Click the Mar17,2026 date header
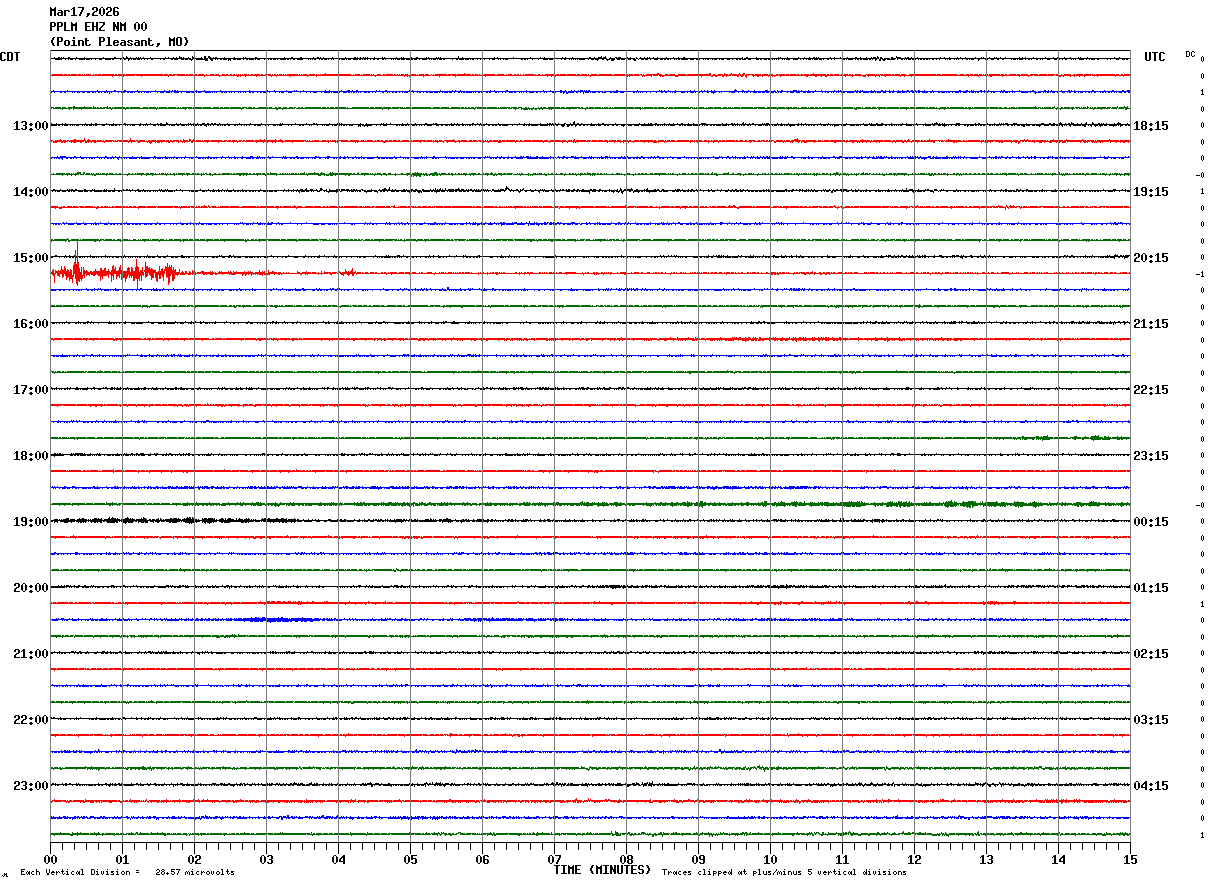 84,12
